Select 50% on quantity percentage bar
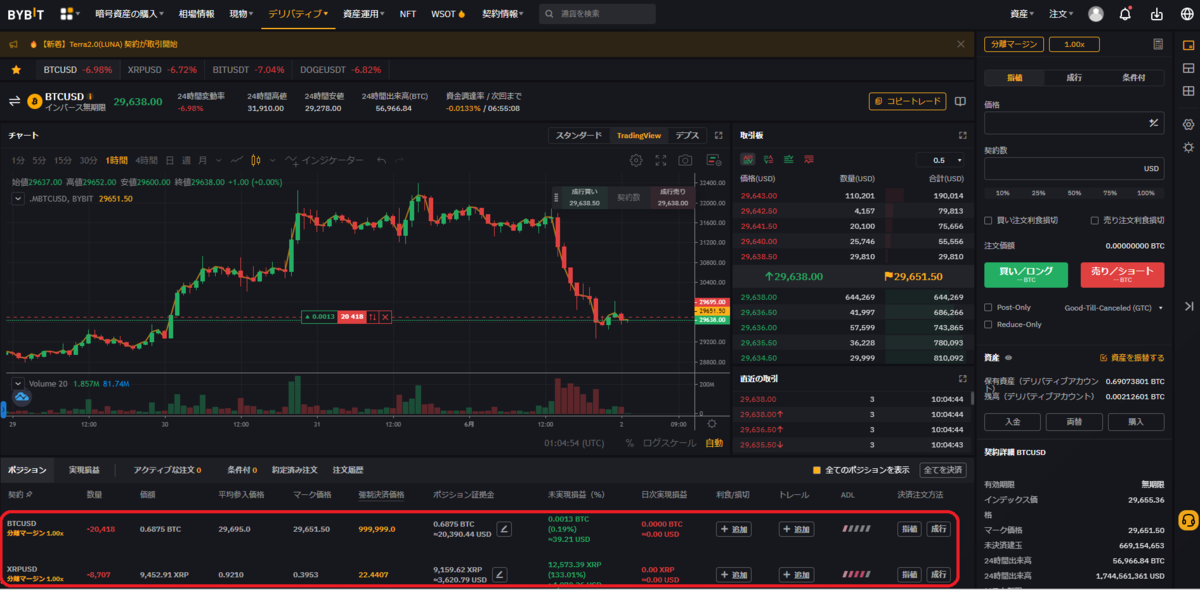Screen dimensions: 1200x590 click(x=1074, y=193)
